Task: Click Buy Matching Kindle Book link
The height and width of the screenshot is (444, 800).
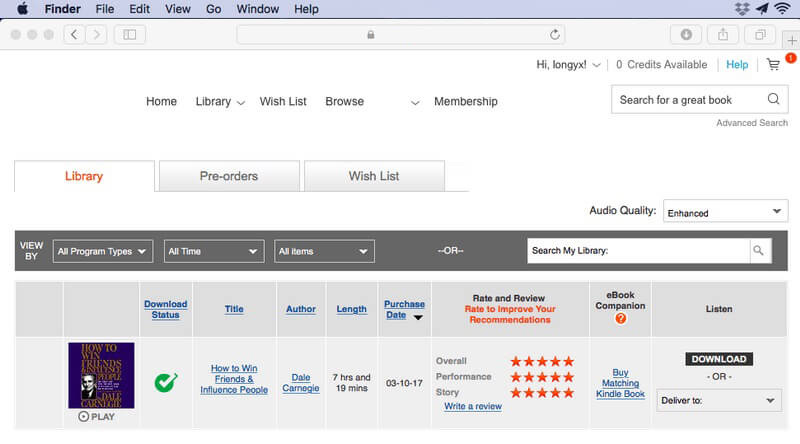Action: [620, 383]
